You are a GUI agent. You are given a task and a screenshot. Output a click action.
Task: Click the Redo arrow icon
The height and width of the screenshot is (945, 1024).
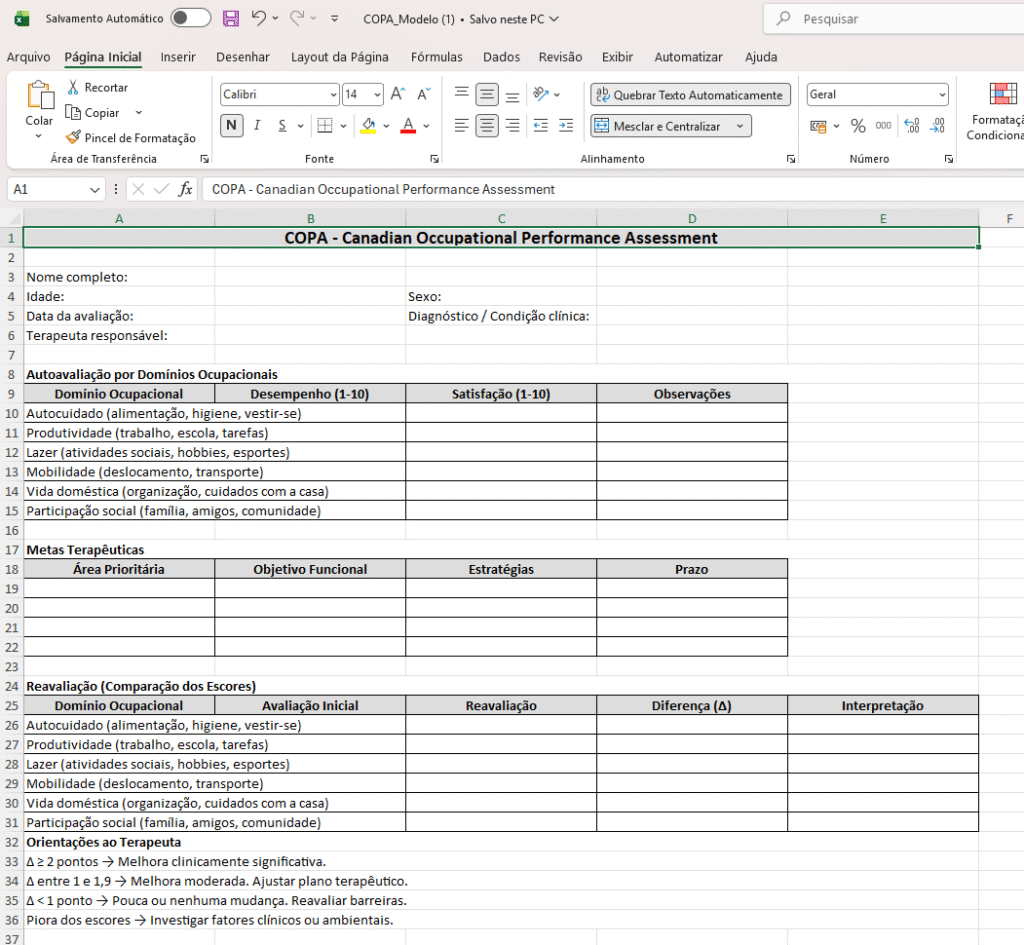point(297,18)
